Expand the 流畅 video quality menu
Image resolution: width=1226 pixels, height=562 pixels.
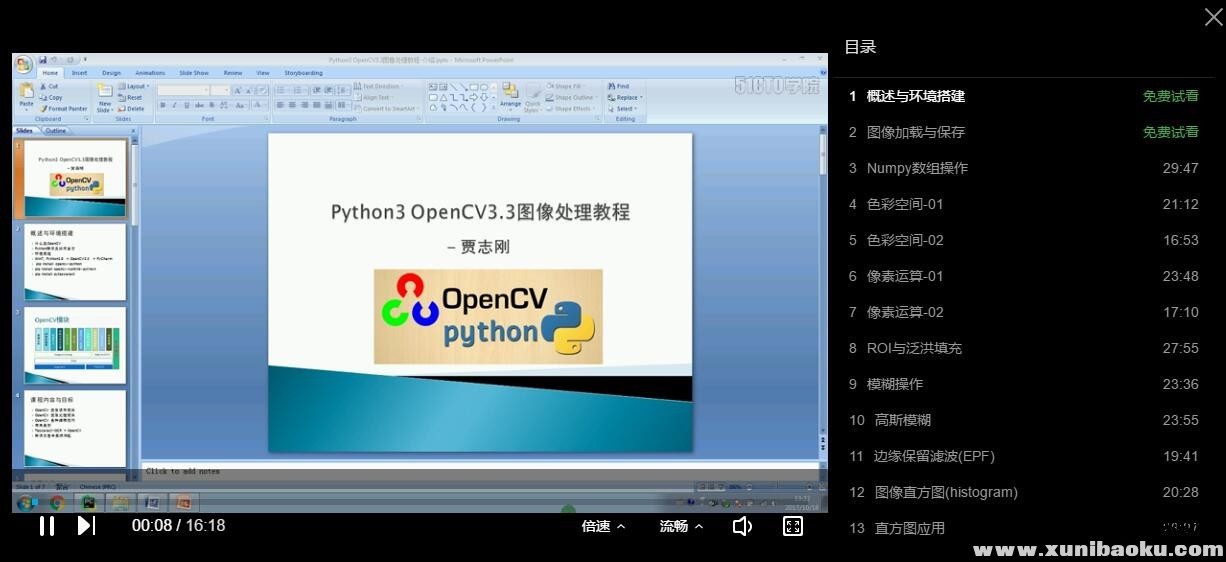pyautogui.click(x=680, y=526)
